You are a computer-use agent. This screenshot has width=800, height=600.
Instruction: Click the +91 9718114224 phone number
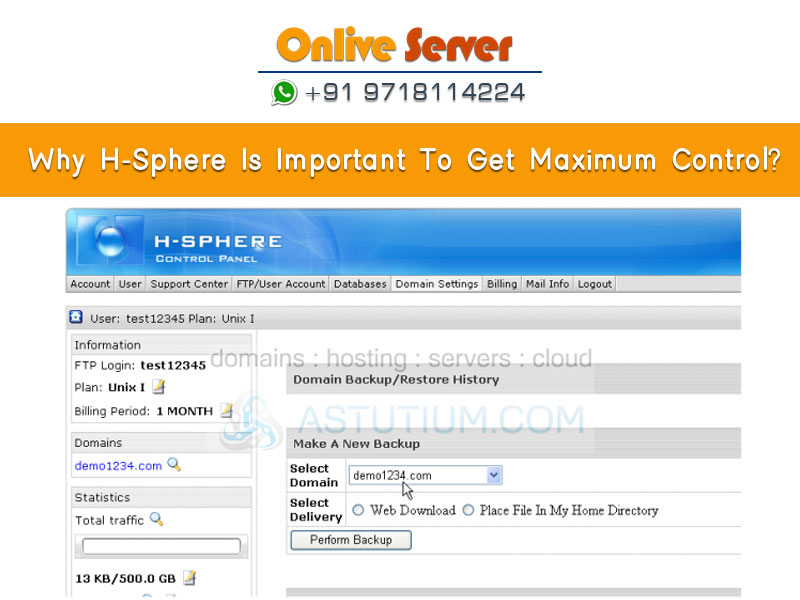point(415,93)
